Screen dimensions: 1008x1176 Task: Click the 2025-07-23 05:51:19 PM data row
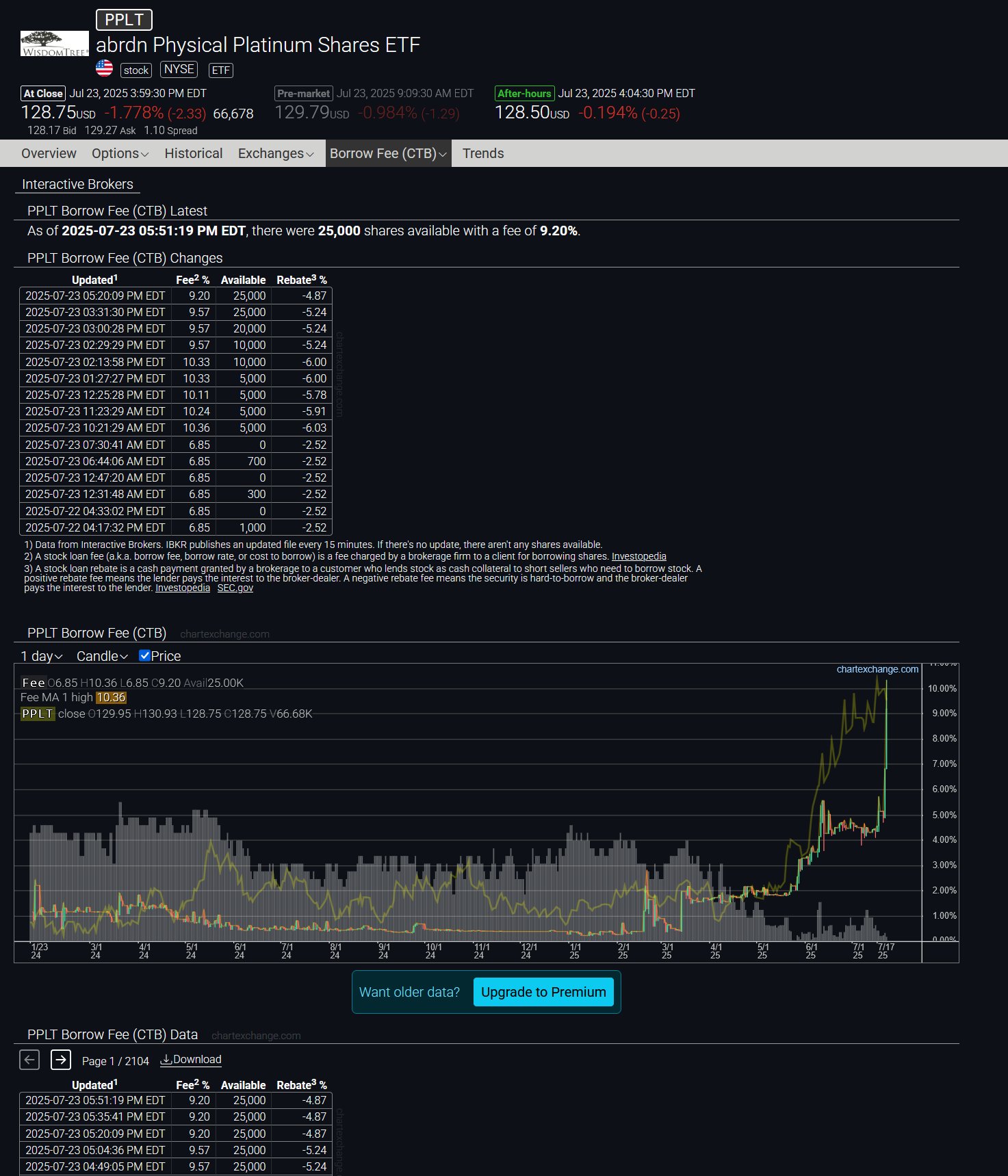pos(176,1100)
